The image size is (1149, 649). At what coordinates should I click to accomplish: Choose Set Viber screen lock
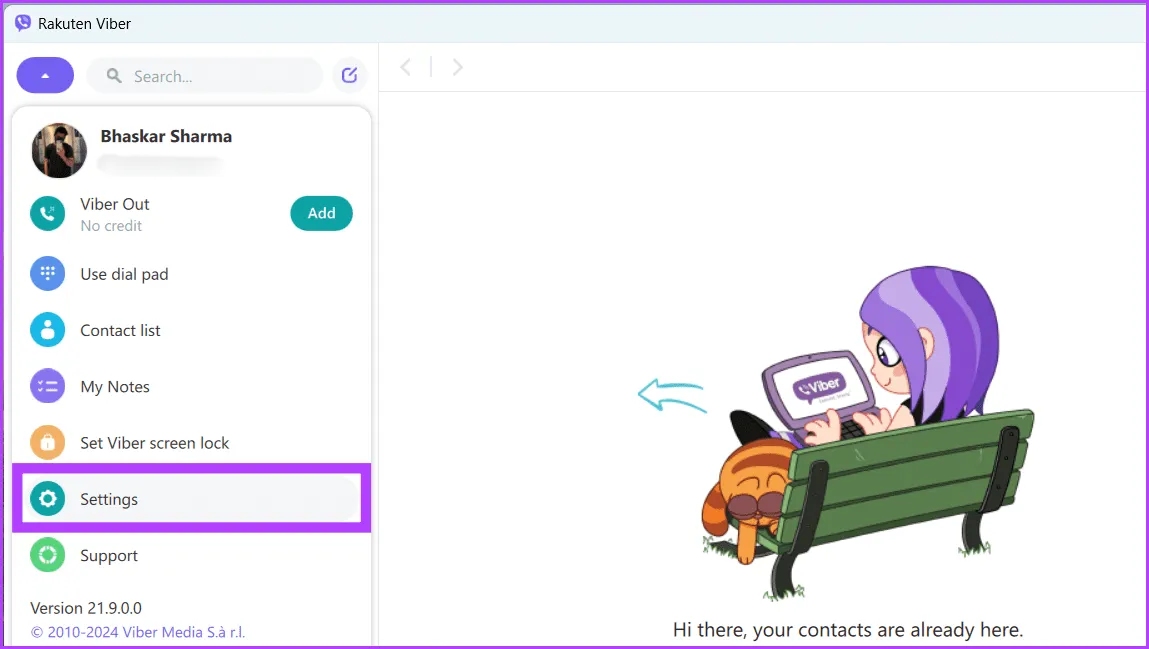(155, 443)
